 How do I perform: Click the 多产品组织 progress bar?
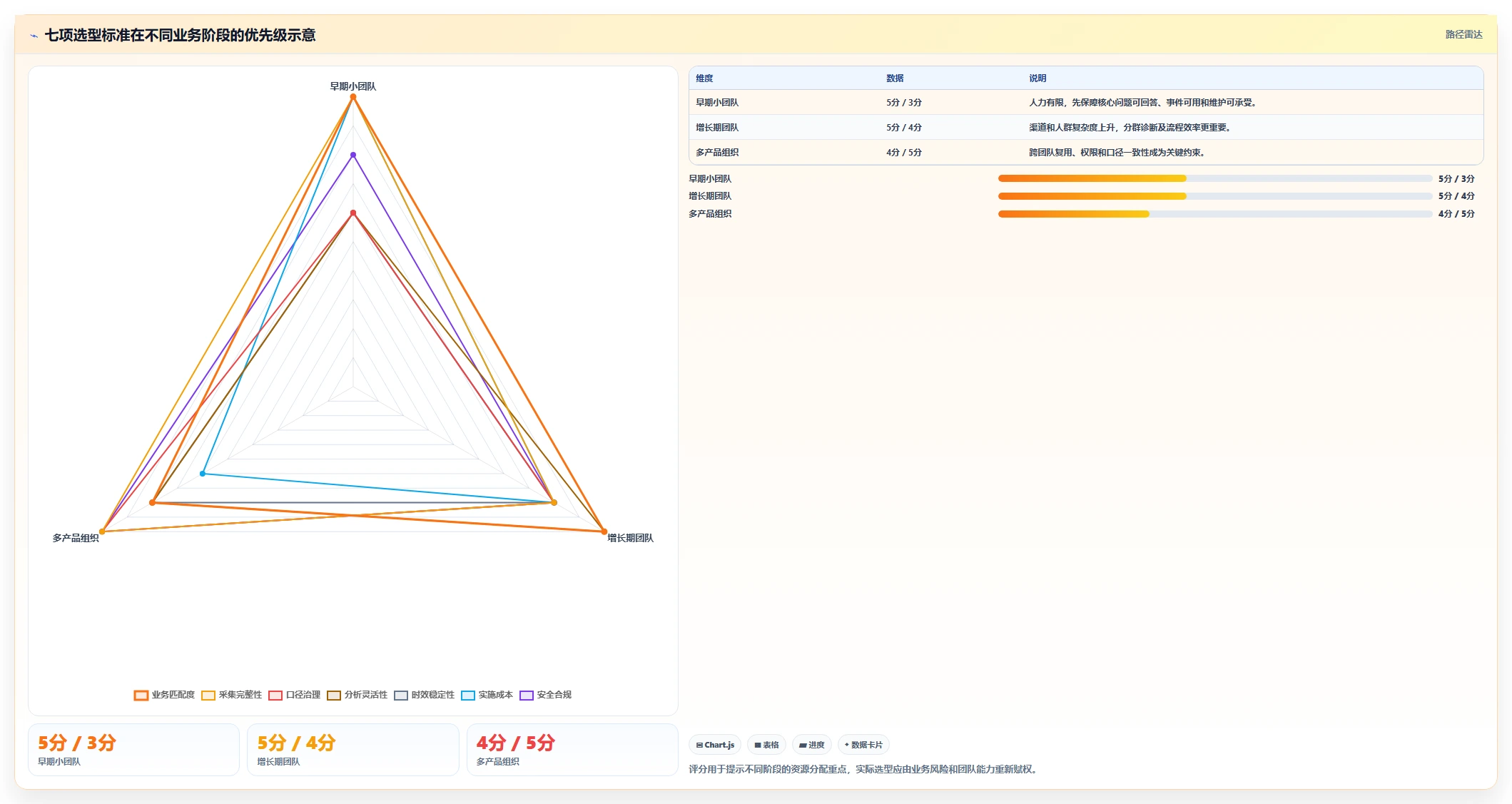pos(1214,214)
